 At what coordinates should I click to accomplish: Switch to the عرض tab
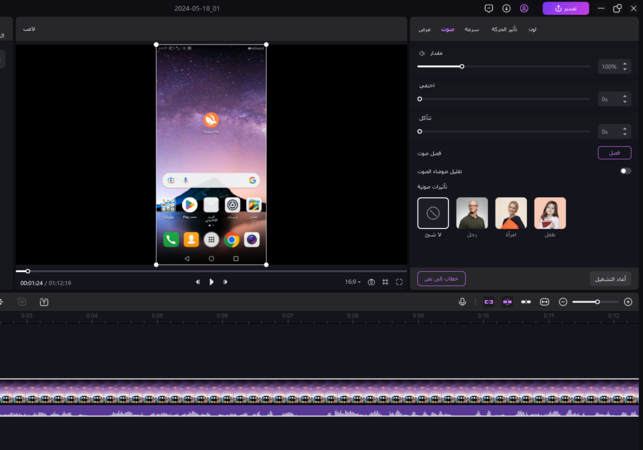pyautogui.click(x=424, y=29)
